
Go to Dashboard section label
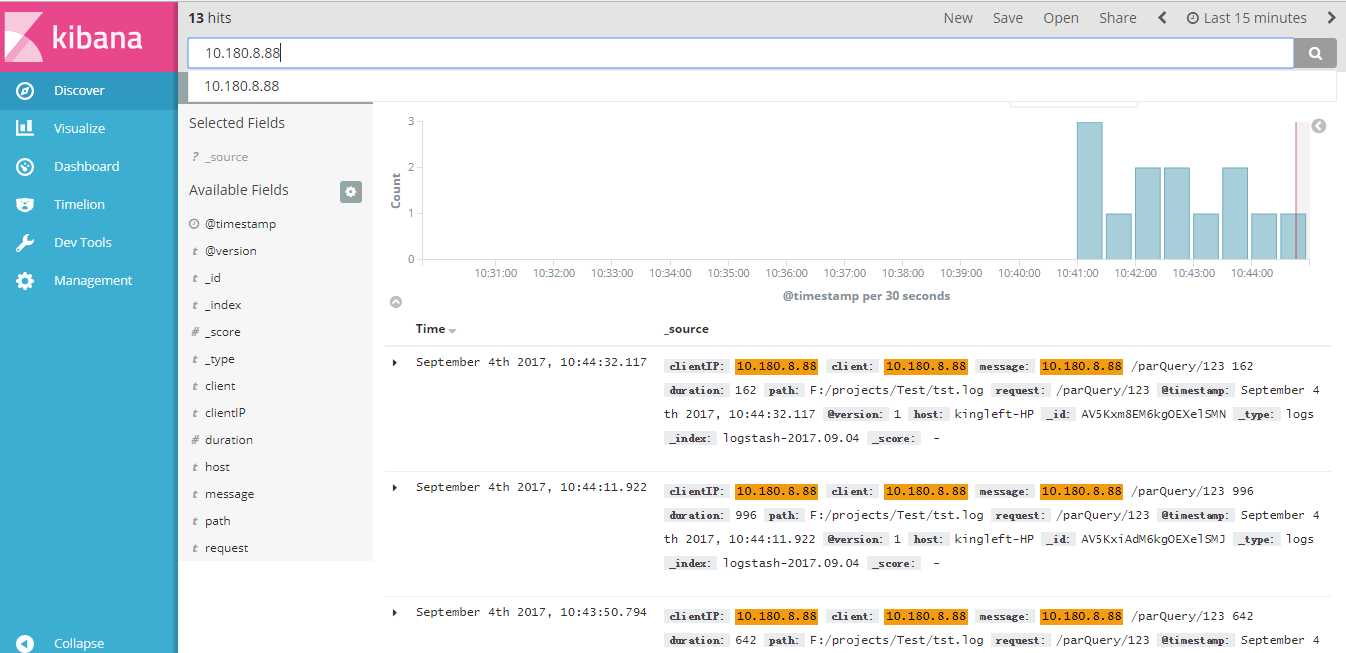coord(86,167)
